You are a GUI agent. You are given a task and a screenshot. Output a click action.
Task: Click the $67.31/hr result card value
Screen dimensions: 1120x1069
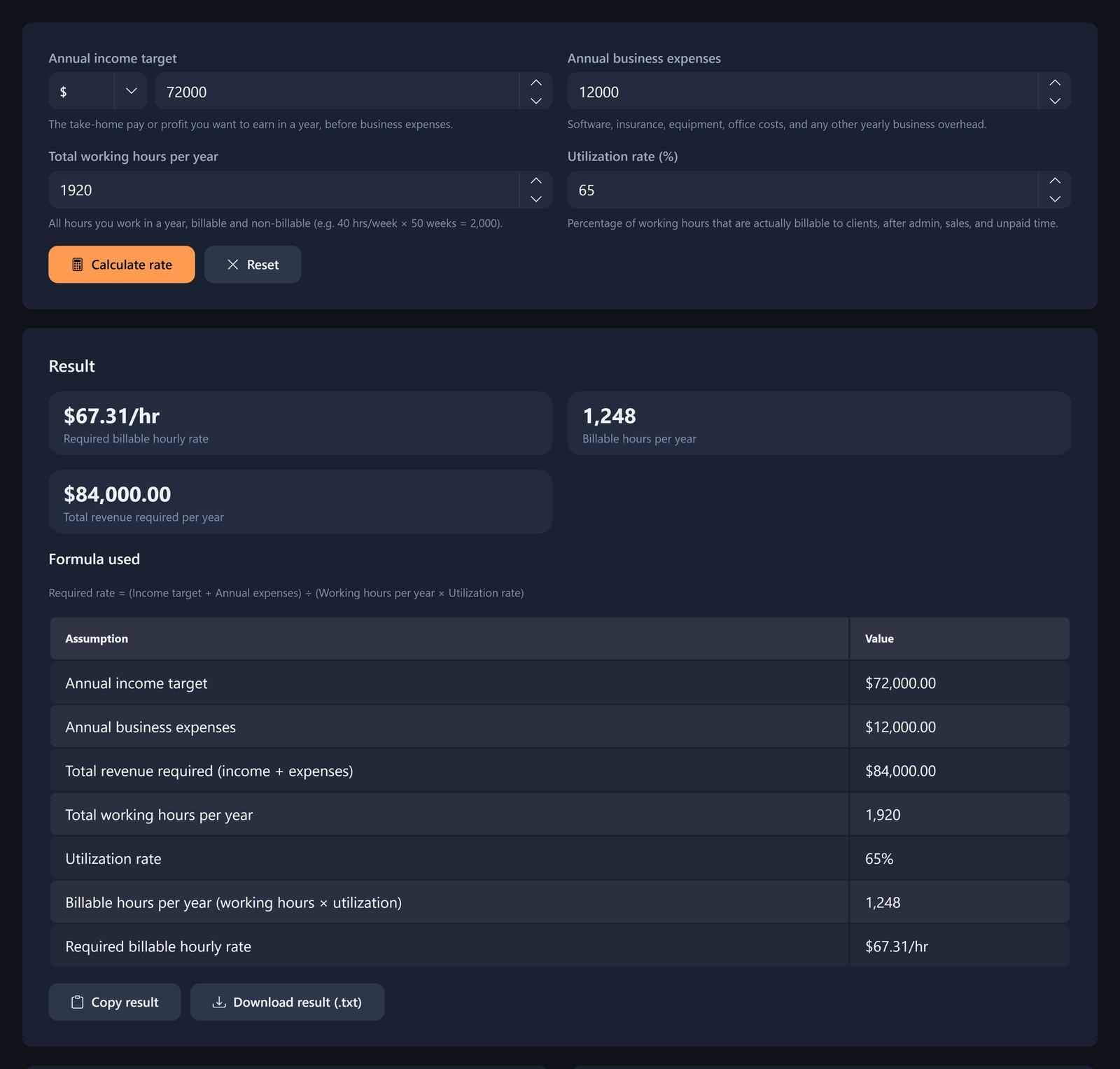click(112, 416)
